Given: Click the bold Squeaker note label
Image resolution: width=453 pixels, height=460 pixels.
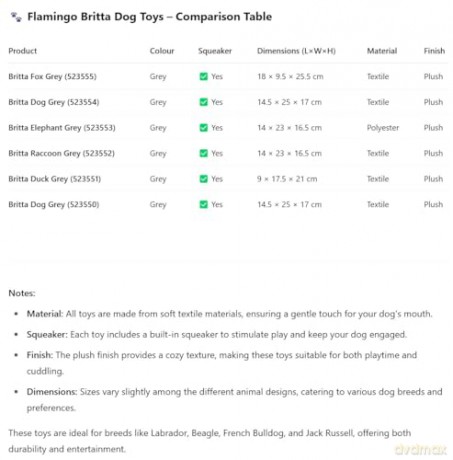Looking at the screenshot, I should click(47, 334).
